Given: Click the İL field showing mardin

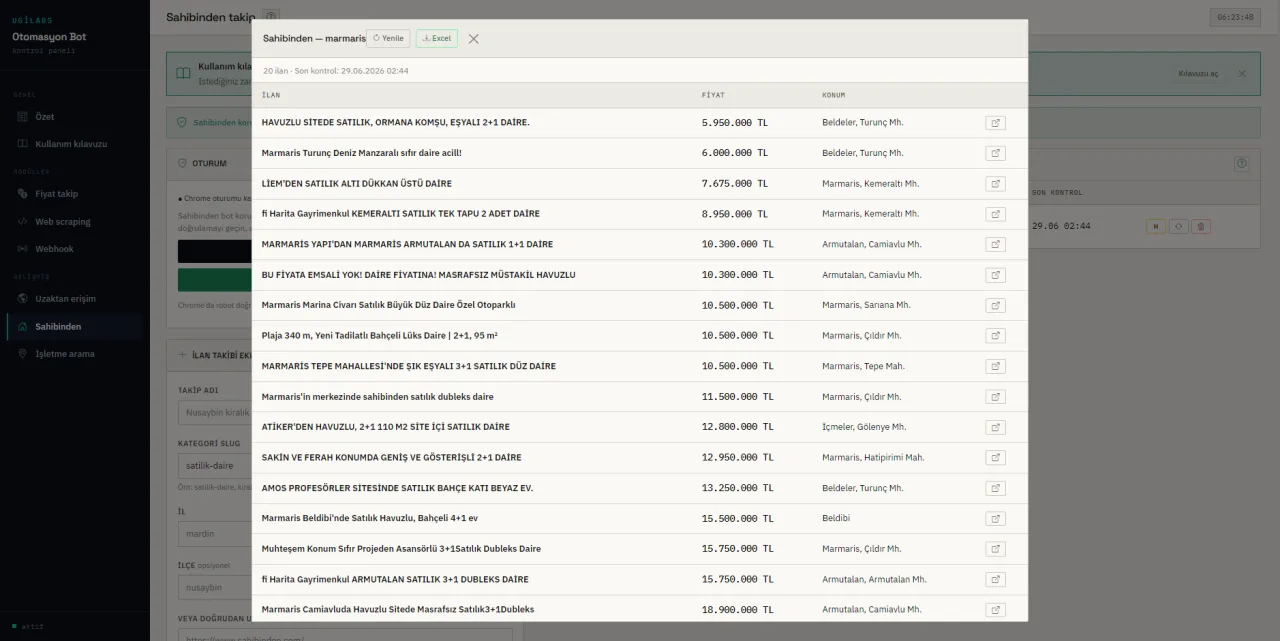Looking at the screenshot, I should coord(215,533).
